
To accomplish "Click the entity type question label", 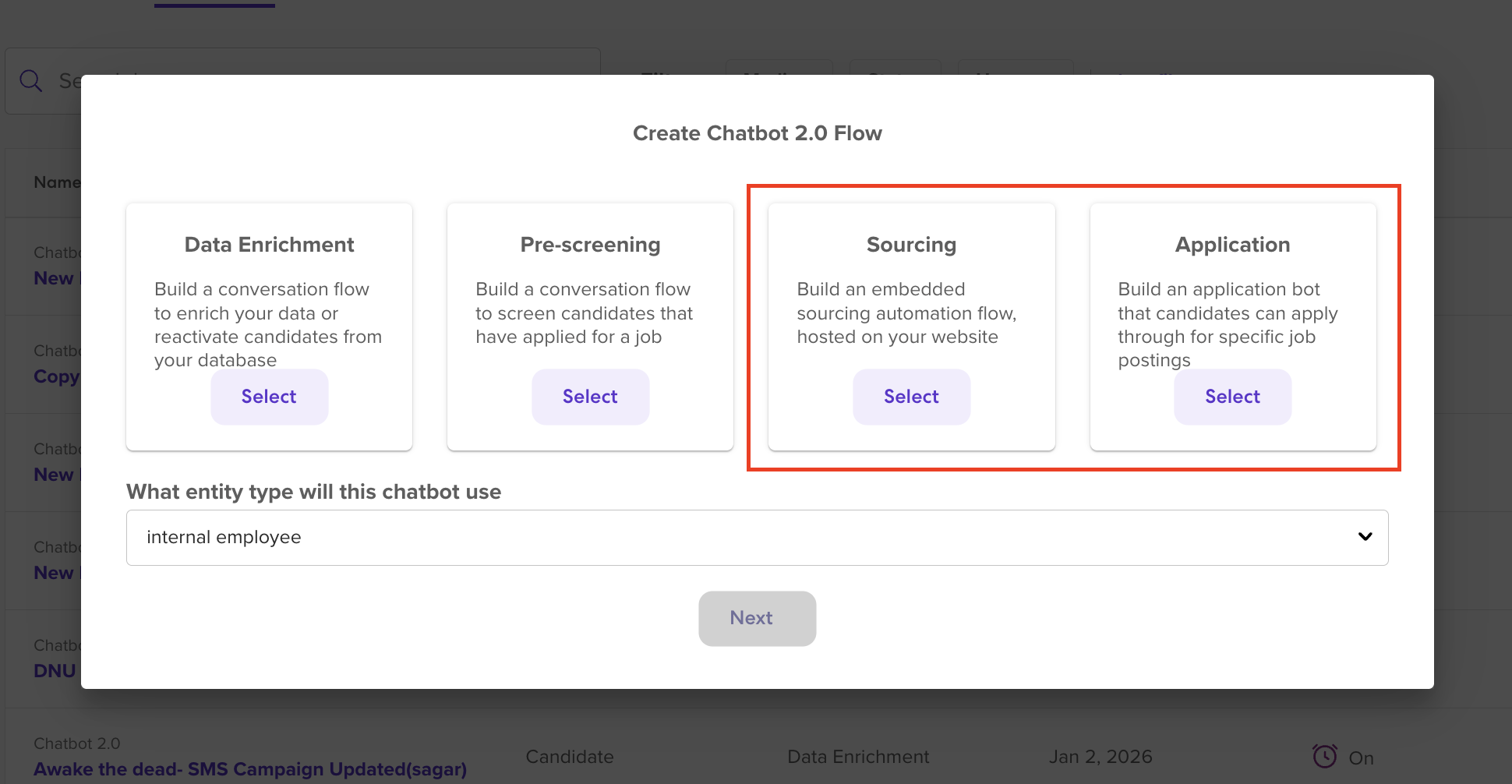I will [313, 492].
